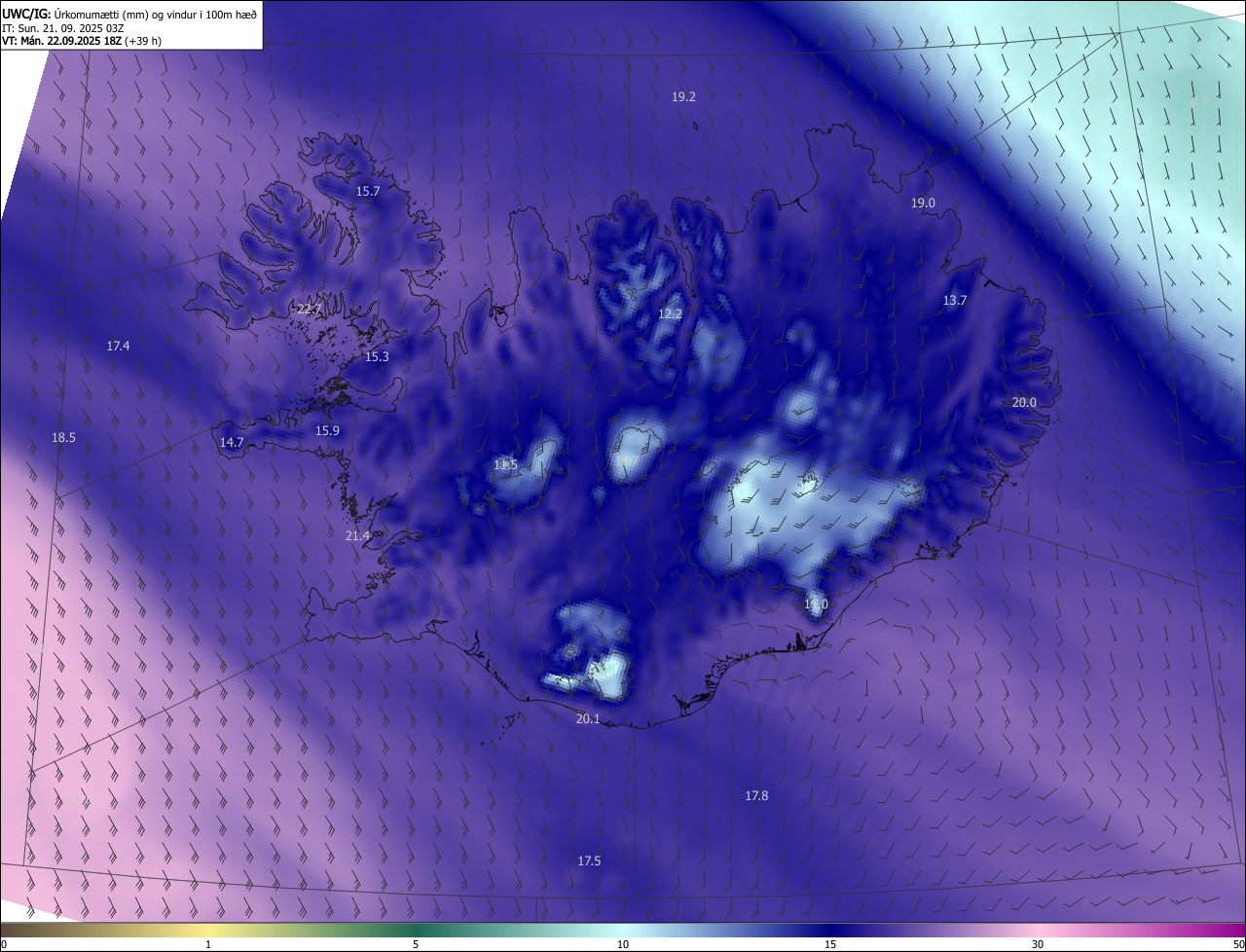Click the 1 label on the color scale

209,944
